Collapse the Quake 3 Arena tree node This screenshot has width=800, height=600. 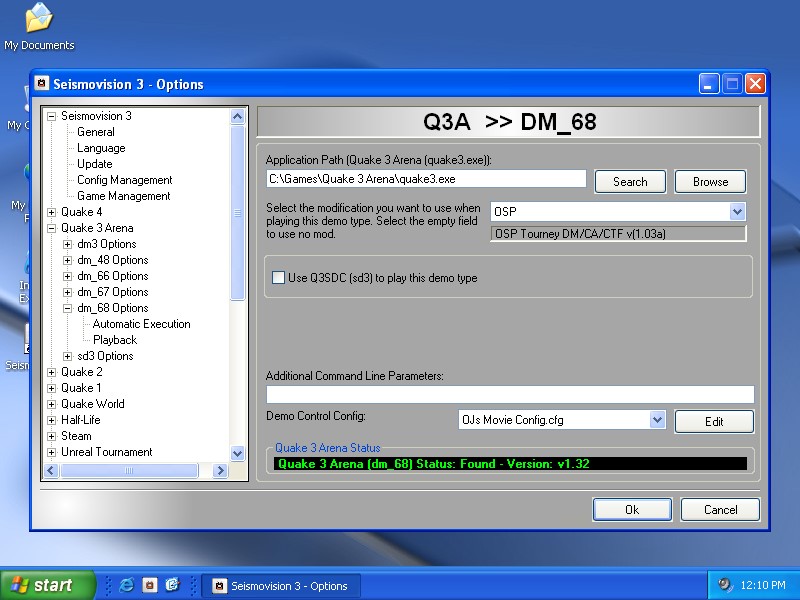tap(52, 228)
